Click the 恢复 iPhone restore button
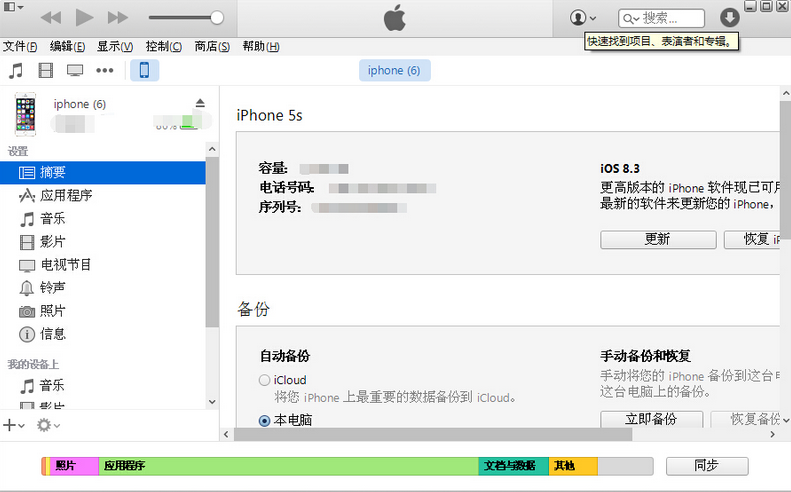791x492 pixels. [753, 239]
